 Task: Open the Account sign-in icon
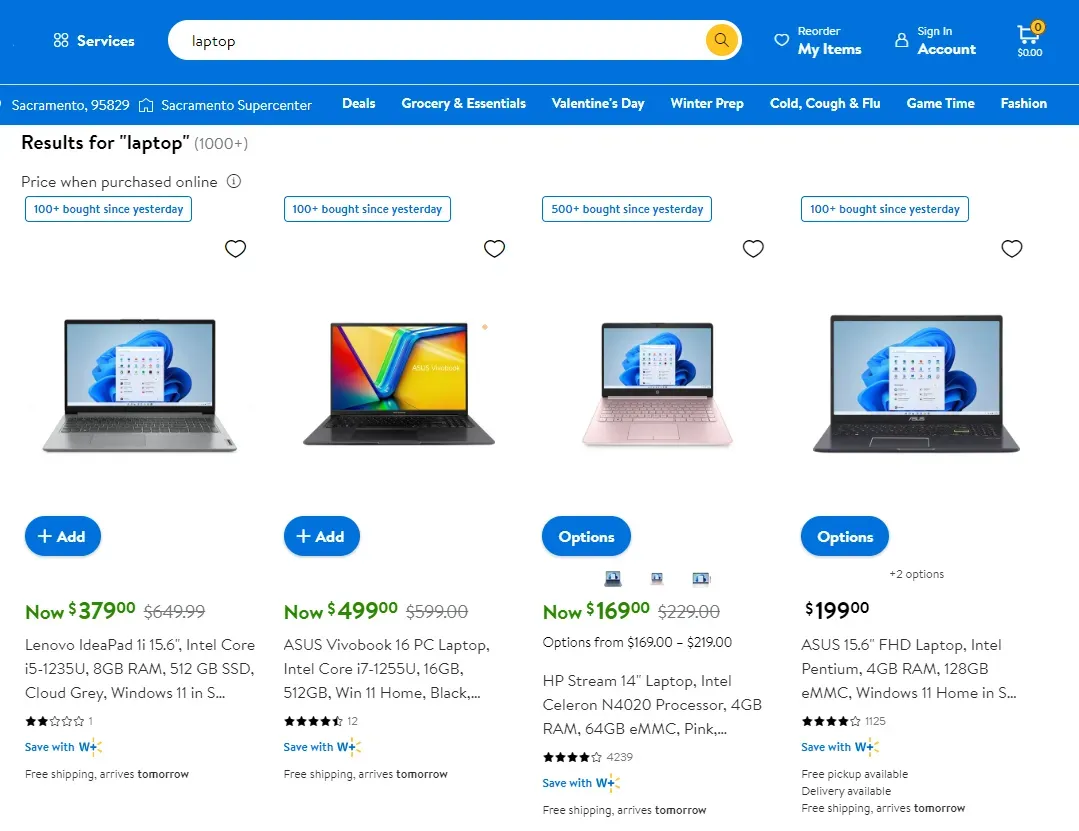(x=901, y=40)
